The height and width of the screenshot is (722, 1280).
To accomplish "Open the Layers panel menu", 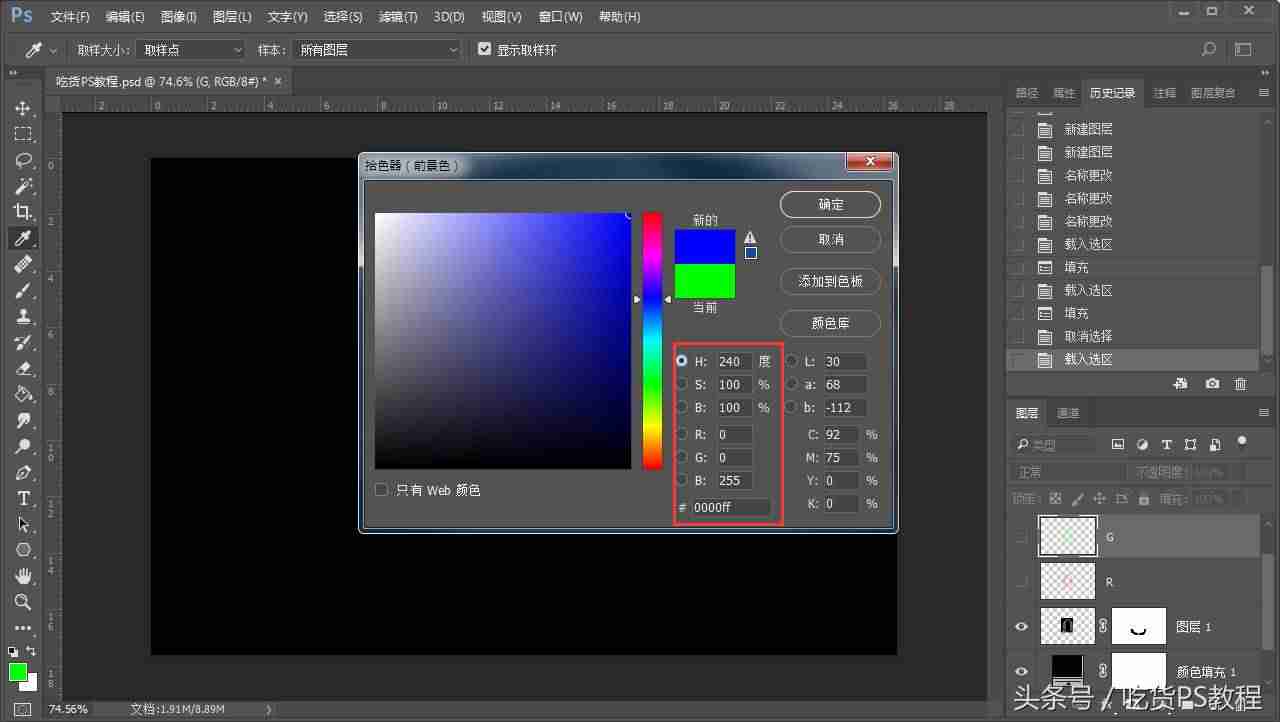I will [x=1263, y=413].
